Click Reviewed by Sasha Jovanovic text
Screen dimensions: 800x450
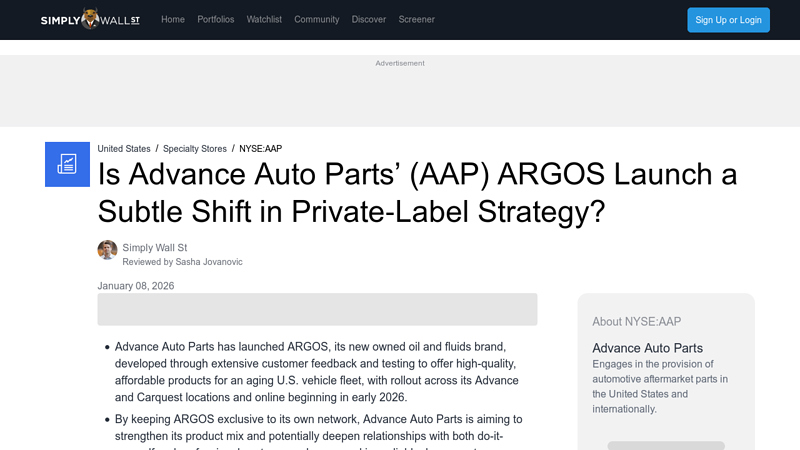coord(183,262)
